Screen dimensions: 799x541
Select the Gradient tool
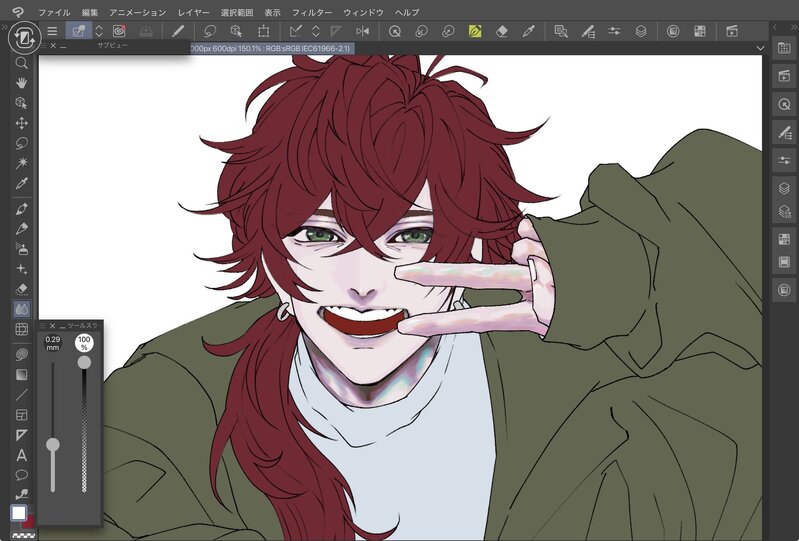click(21, 375)
